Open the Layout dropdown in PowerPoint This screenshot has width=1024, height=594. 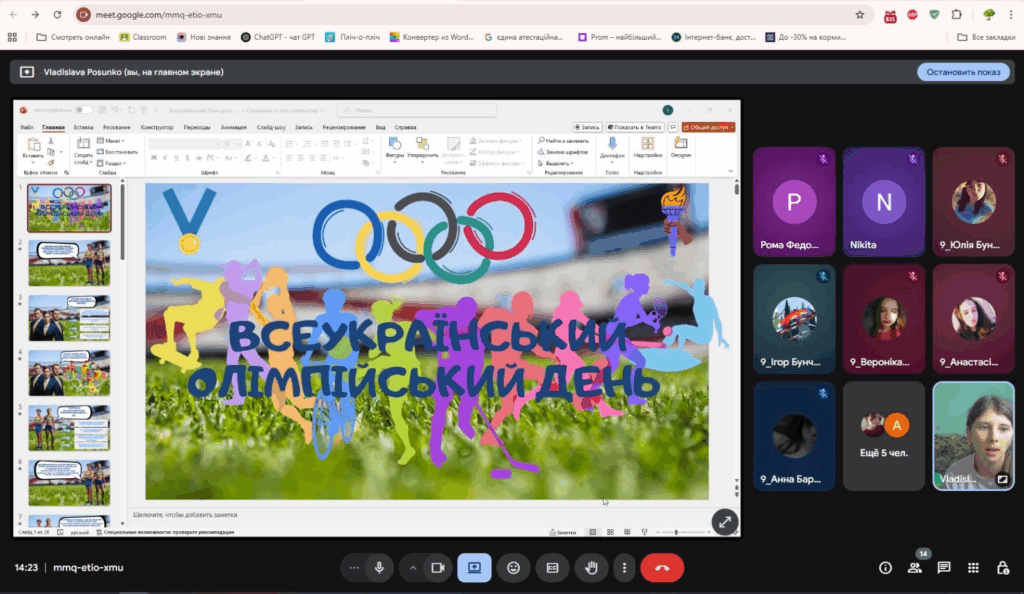pyautogui.click(x=110, y=141)
